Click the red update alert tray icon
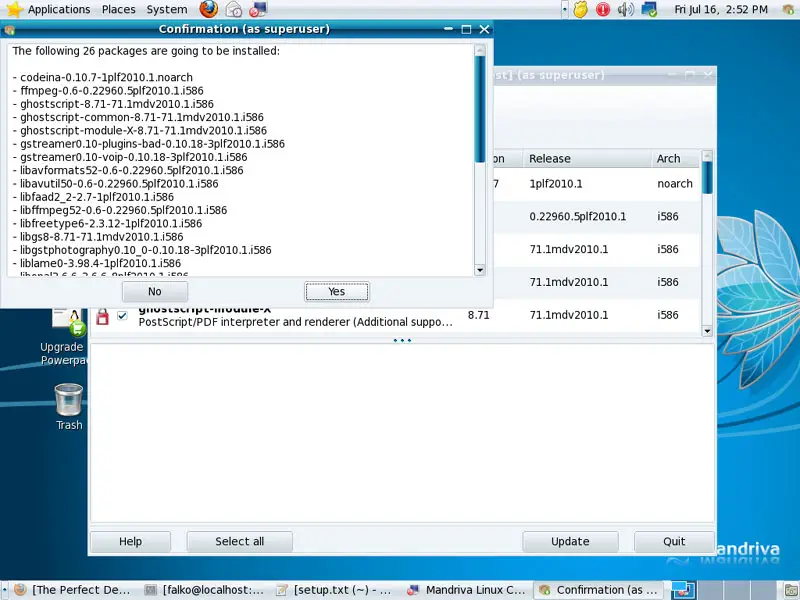 (603, 9)
